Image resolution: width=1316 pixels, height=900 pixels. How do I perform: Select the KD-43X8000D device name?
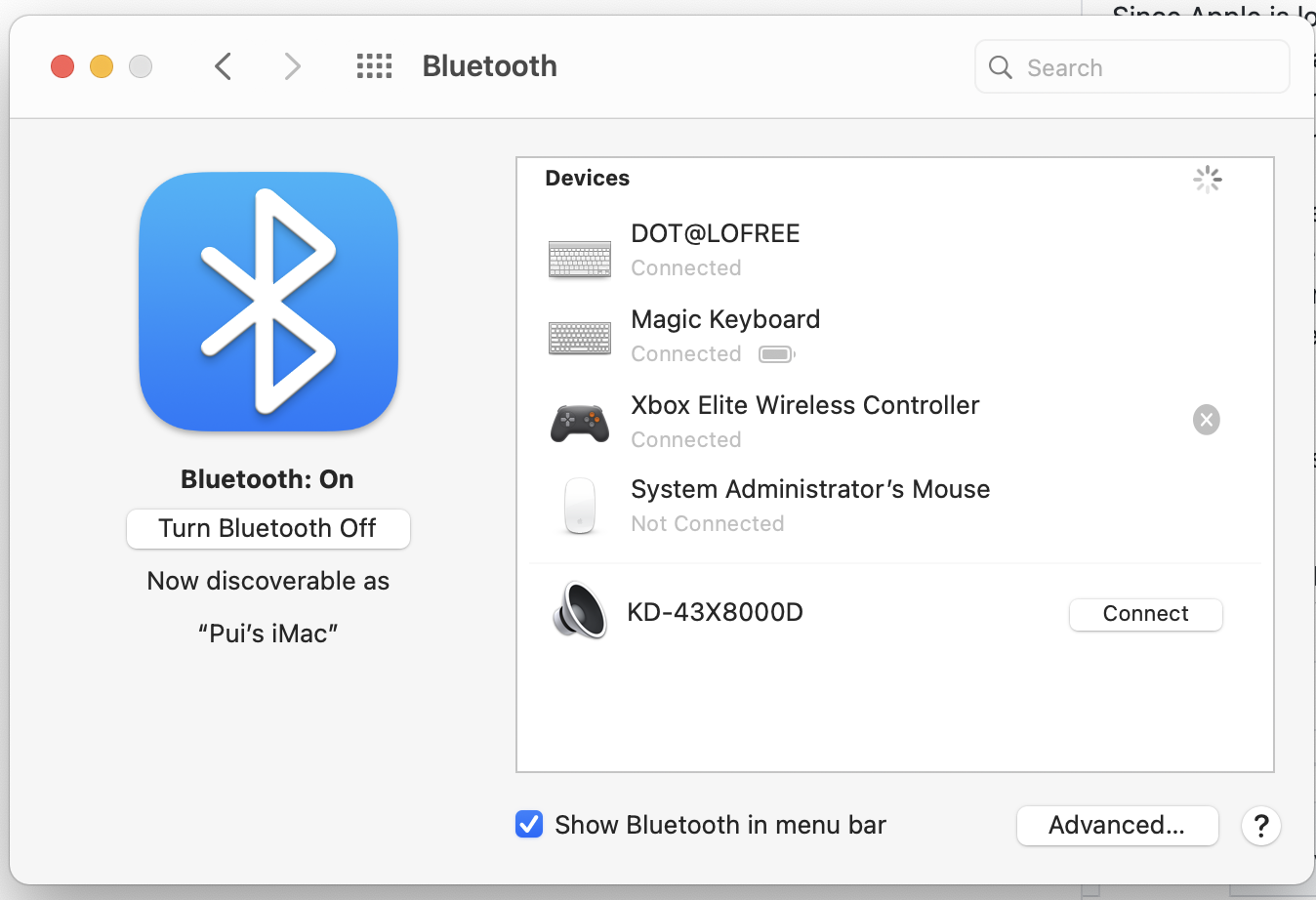tap(716, 612)
